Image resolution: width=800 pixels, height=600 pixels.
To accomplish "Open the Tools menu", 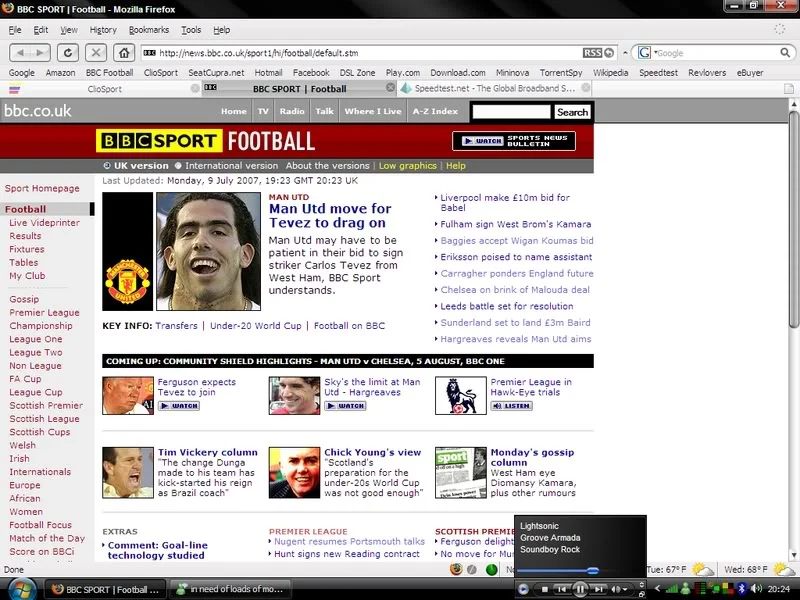I will (191, 30).
